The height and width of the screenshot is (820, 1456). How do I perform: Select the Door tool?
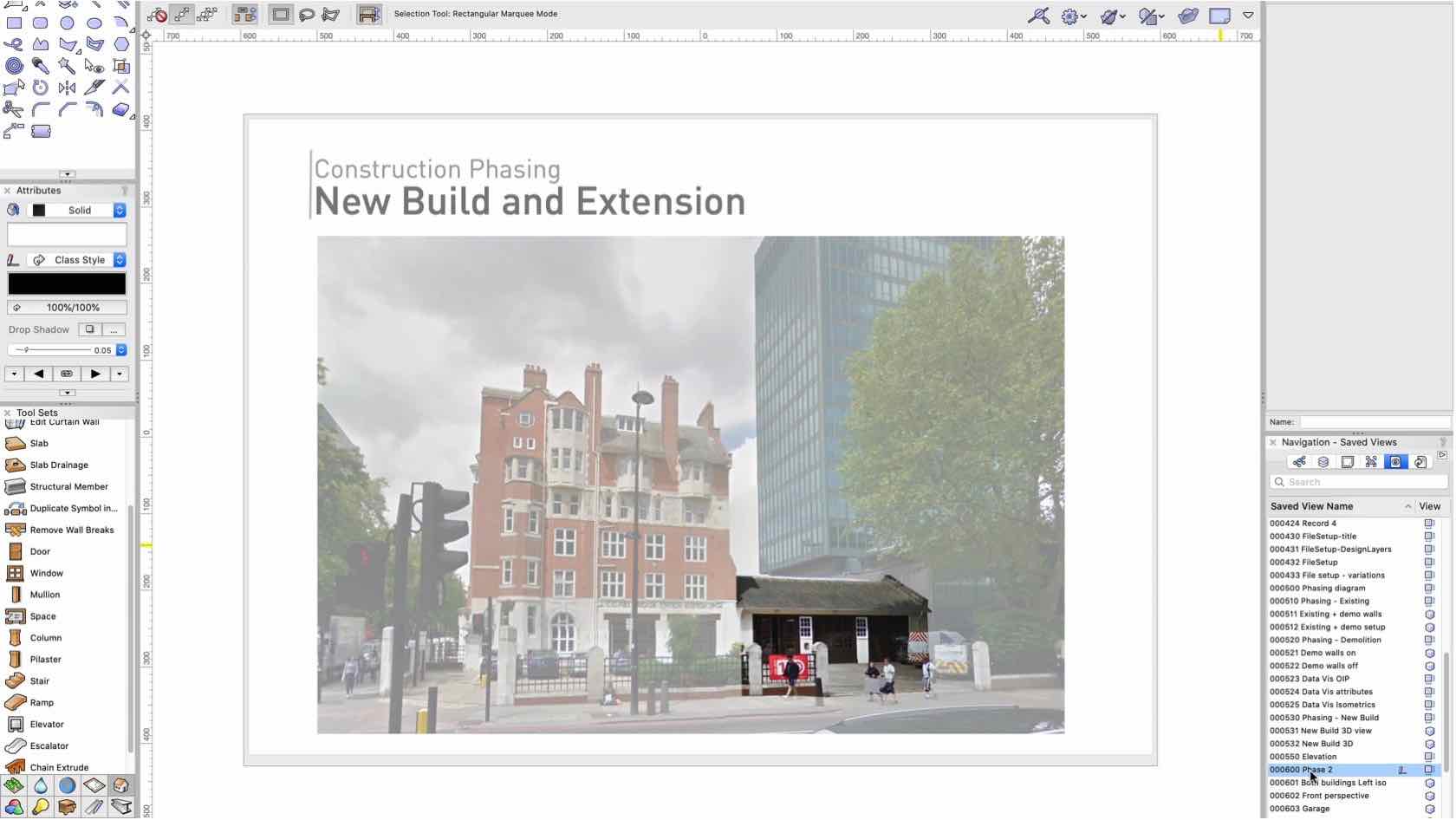[x=39, y=552]
